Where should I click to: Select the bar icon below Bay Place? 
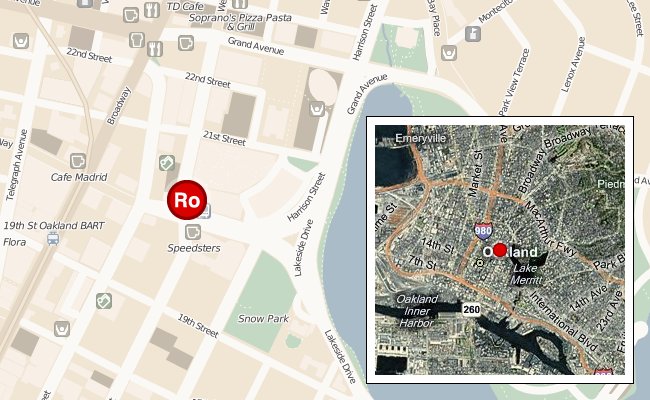[x=449, y=53]
